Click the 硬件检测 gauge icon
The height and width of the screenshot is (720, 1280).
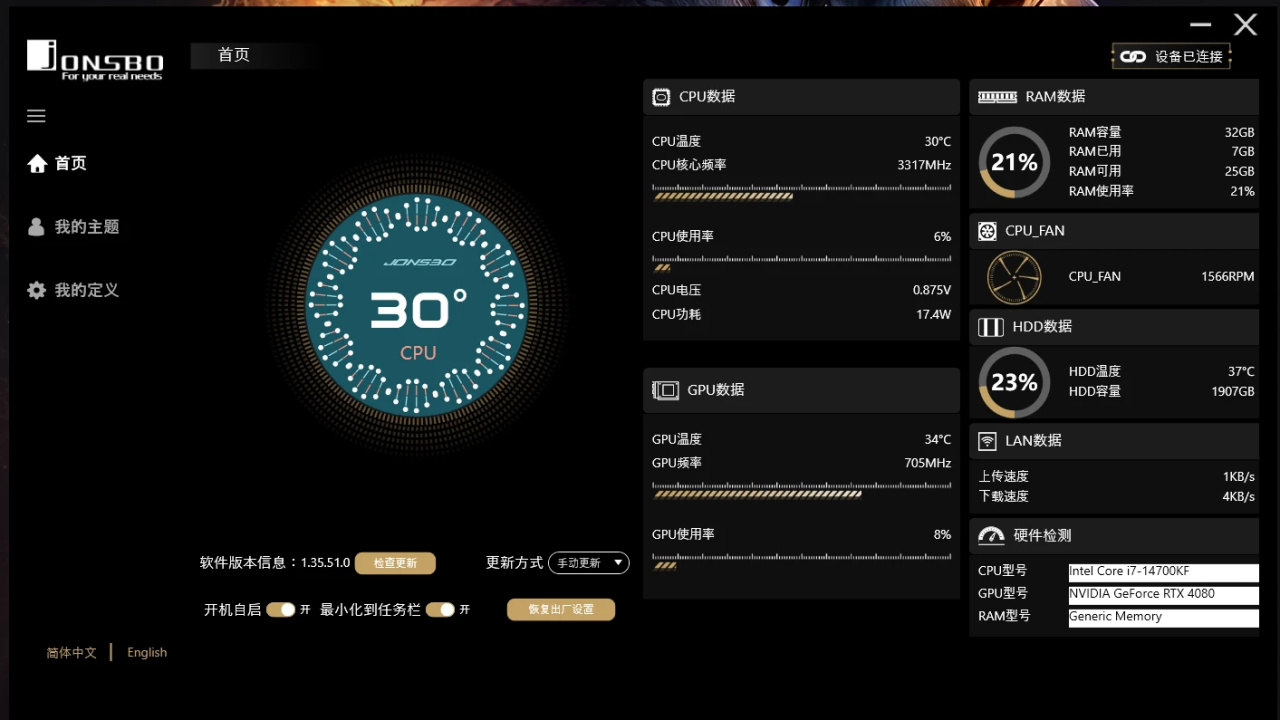coord(991,536)
